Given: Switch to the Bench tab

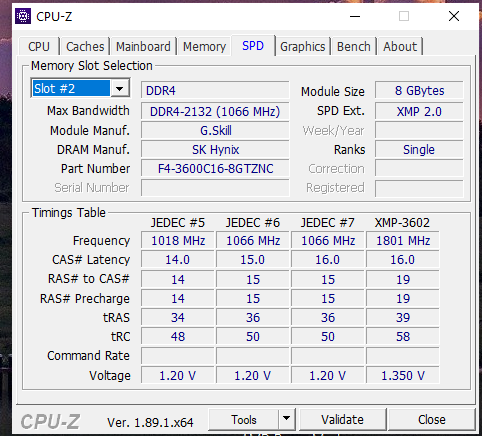Looking at the screenshot, I should (x=354, y=46).
